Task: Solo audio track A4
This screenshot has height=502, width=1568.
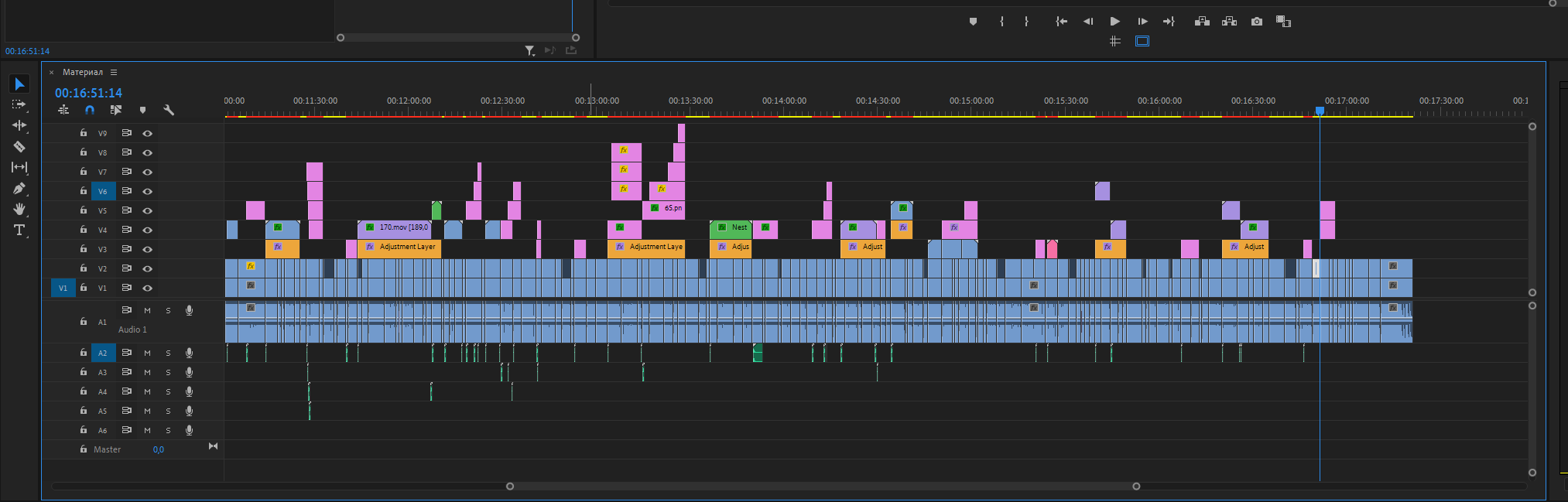Action: [x=168, y=391]
